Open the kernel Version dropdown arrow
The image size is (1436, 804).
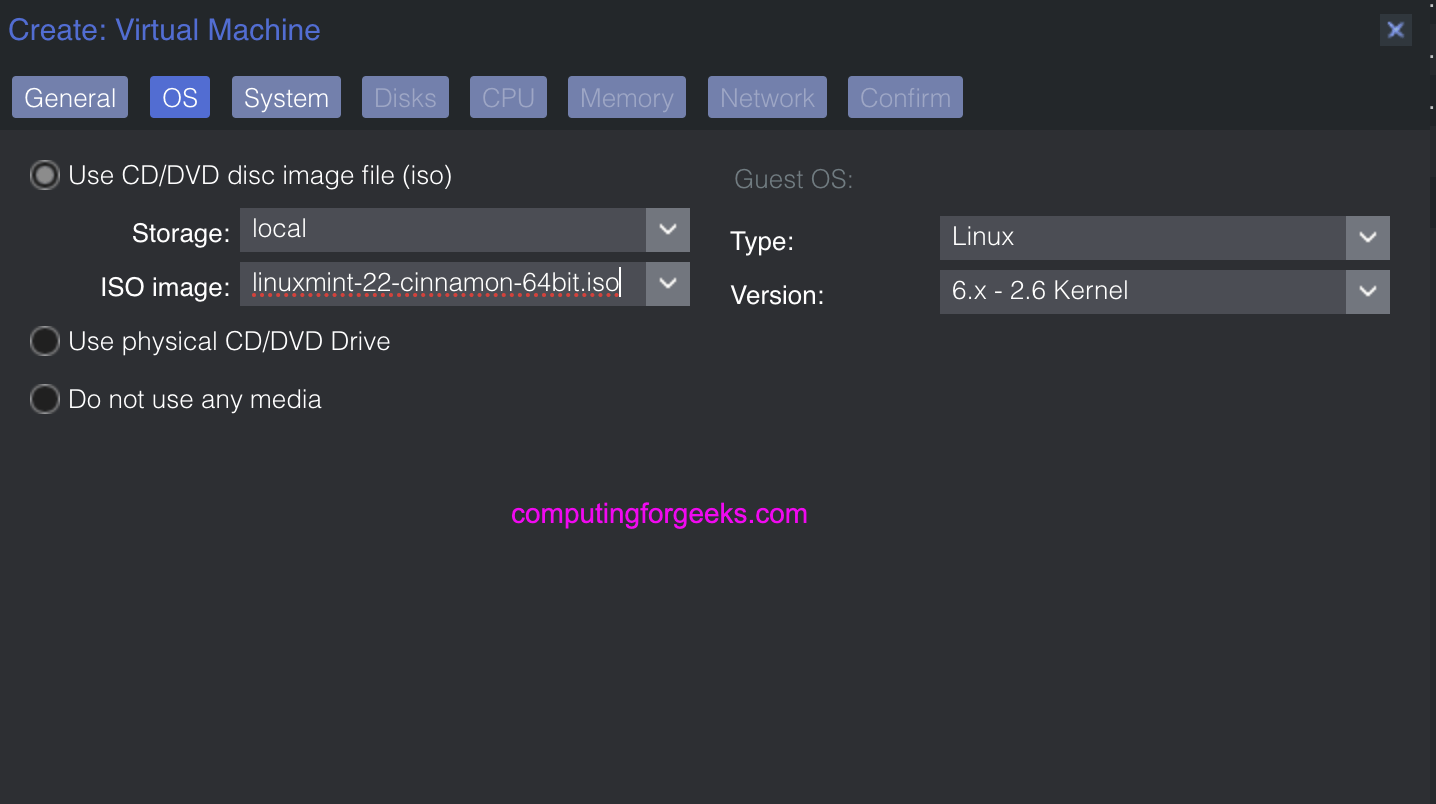click(1367, 292)
